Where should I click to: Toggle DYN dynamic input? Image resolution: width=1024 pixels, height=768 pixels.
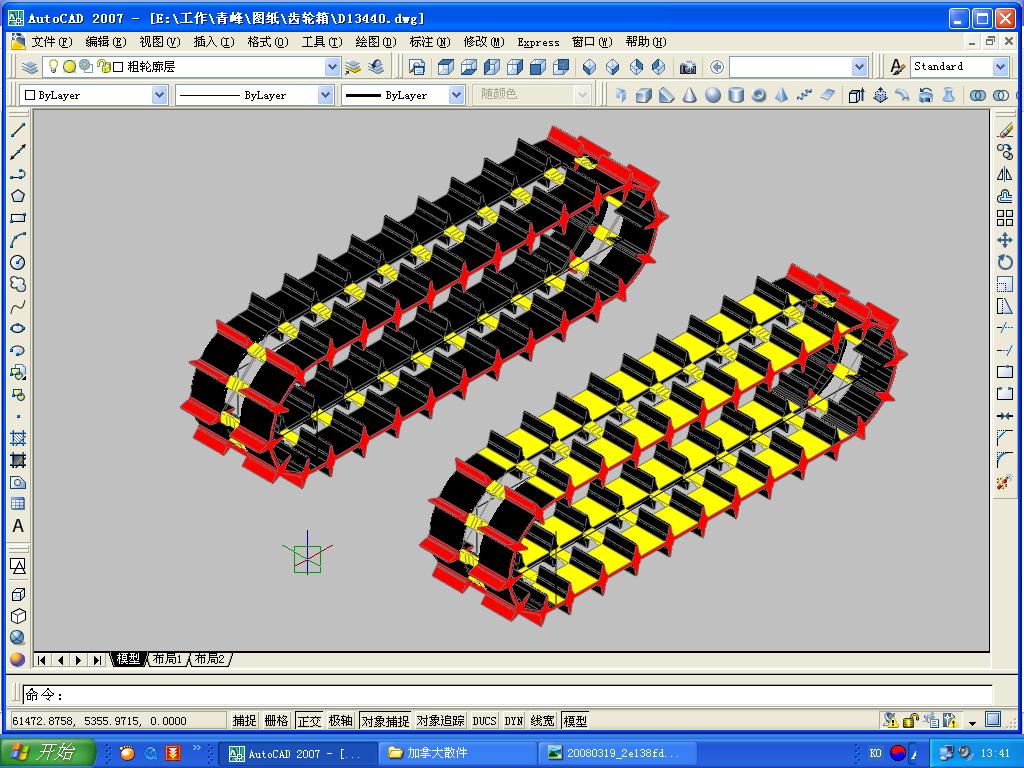(514, 720)
